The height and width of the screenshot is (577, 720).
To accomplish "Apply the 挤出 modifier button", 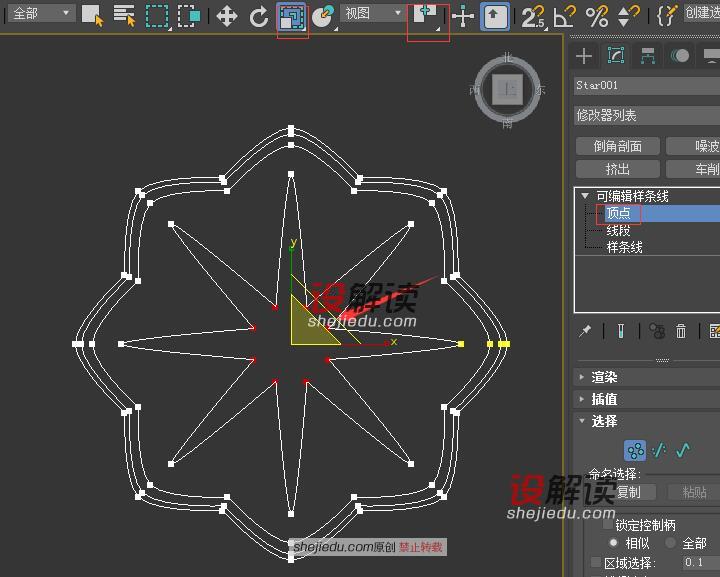I will [x=618, y=169].
